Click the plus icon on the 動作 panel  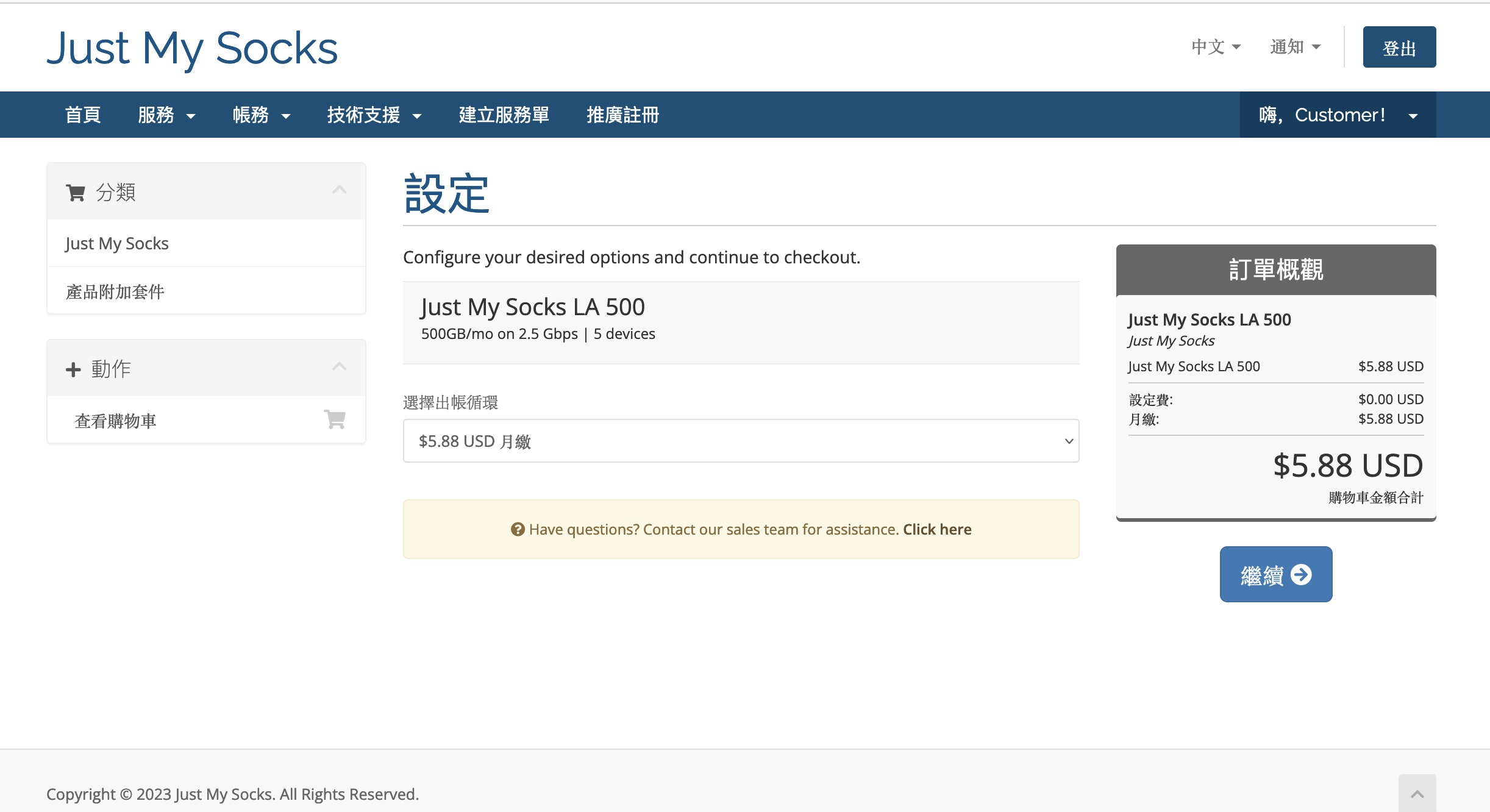click(x=73, y=368)
